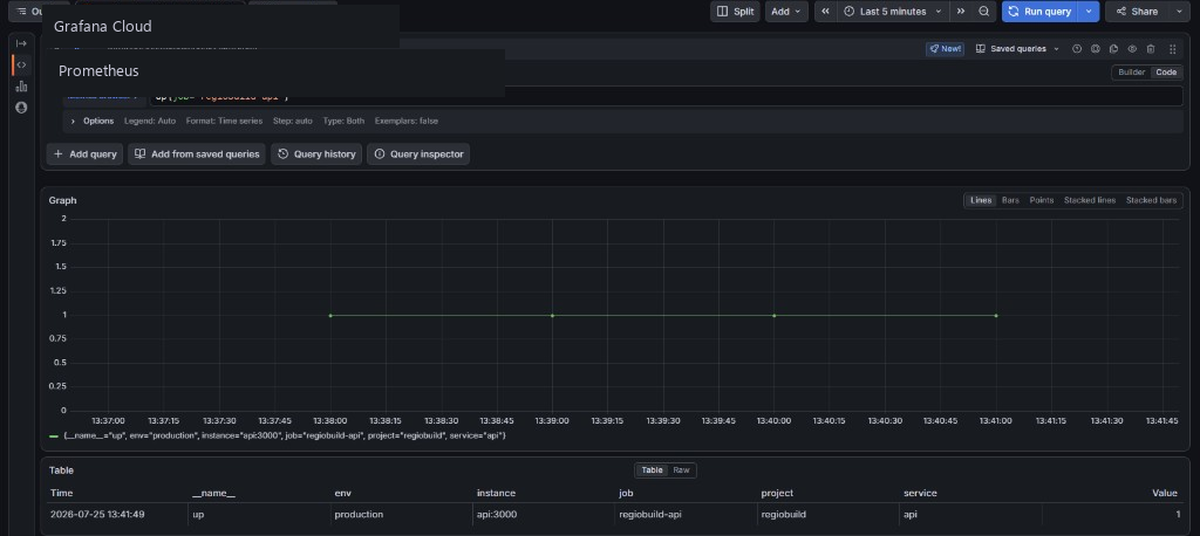Click the round head icon in sidebar
1200x536 pixels.
[21, 107]
